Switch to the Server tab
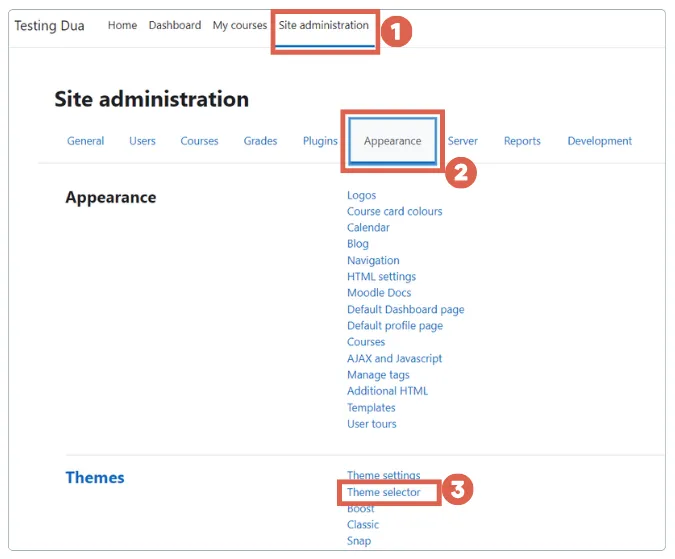The image size is (675, 559). click(x=463, y=141)
